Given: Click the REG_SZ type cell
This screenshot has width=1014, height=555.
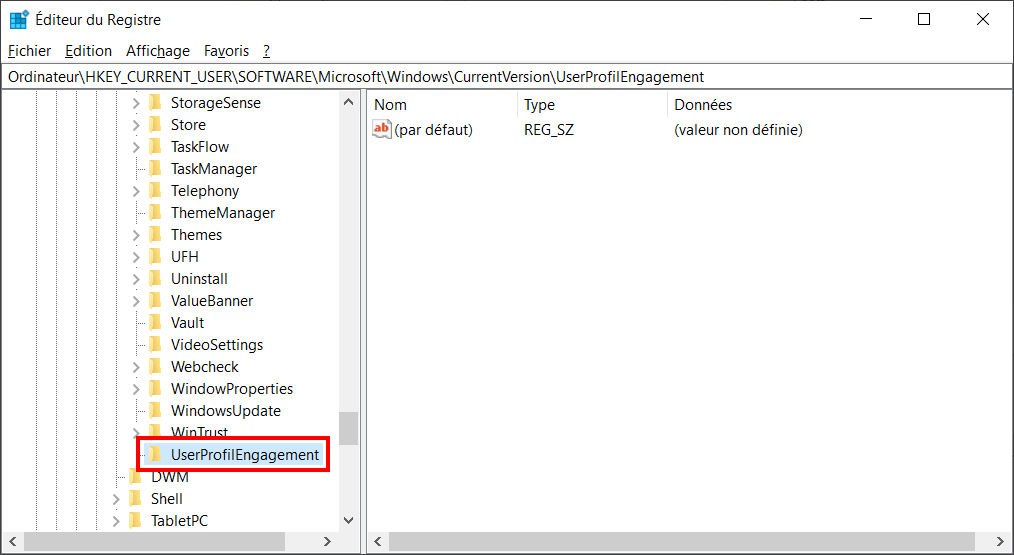Looking at the screenshot, I should pos(548,129).
